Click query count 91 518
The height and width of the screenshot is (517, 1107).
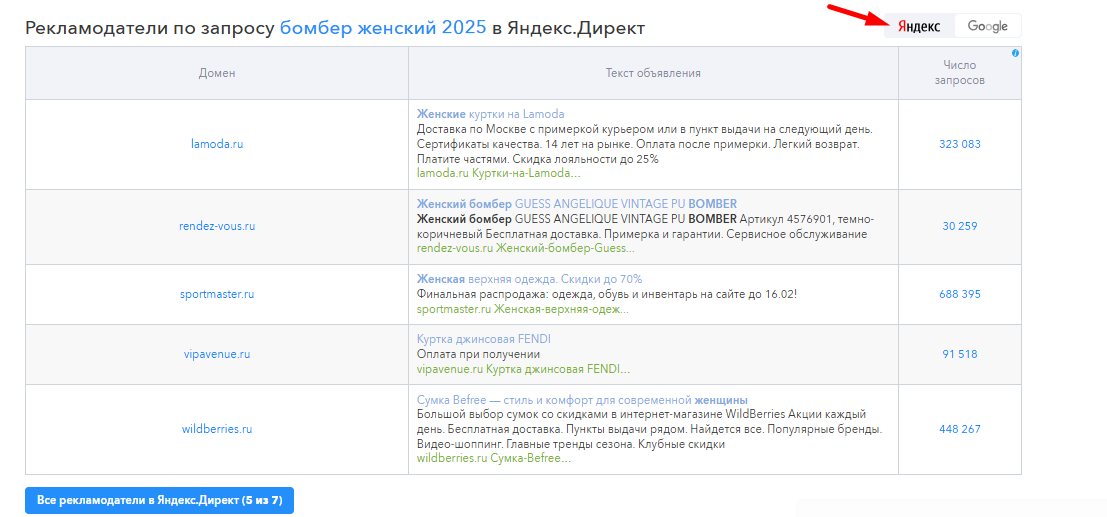pos(959,354)
